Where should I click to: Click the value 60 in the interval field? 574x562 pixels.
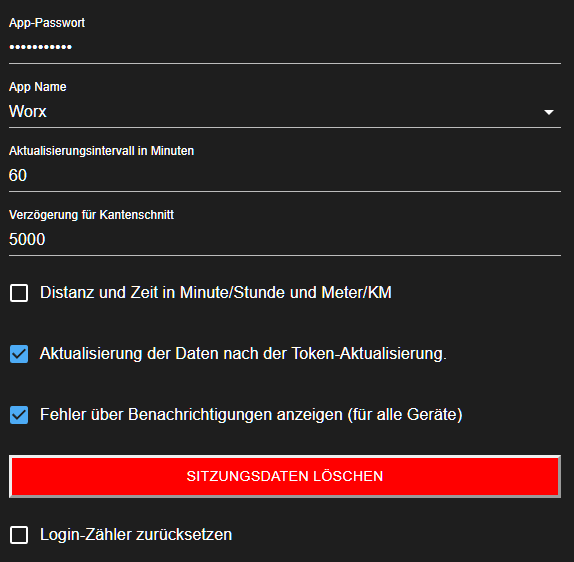(x=18, y=175)
